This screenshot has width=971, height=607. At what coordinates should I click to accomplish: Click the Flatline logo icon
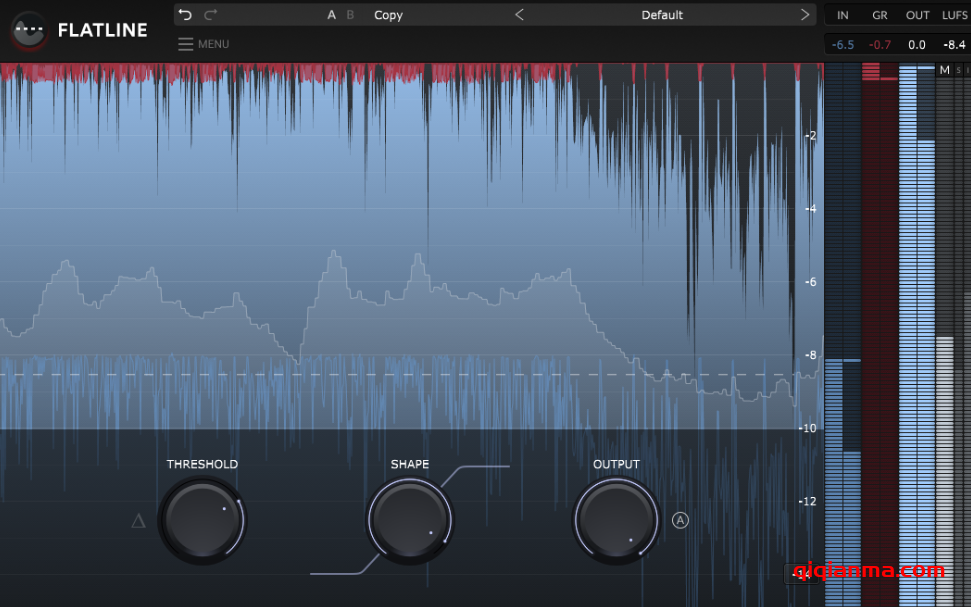pyautogui.click(x=28, y=30)
